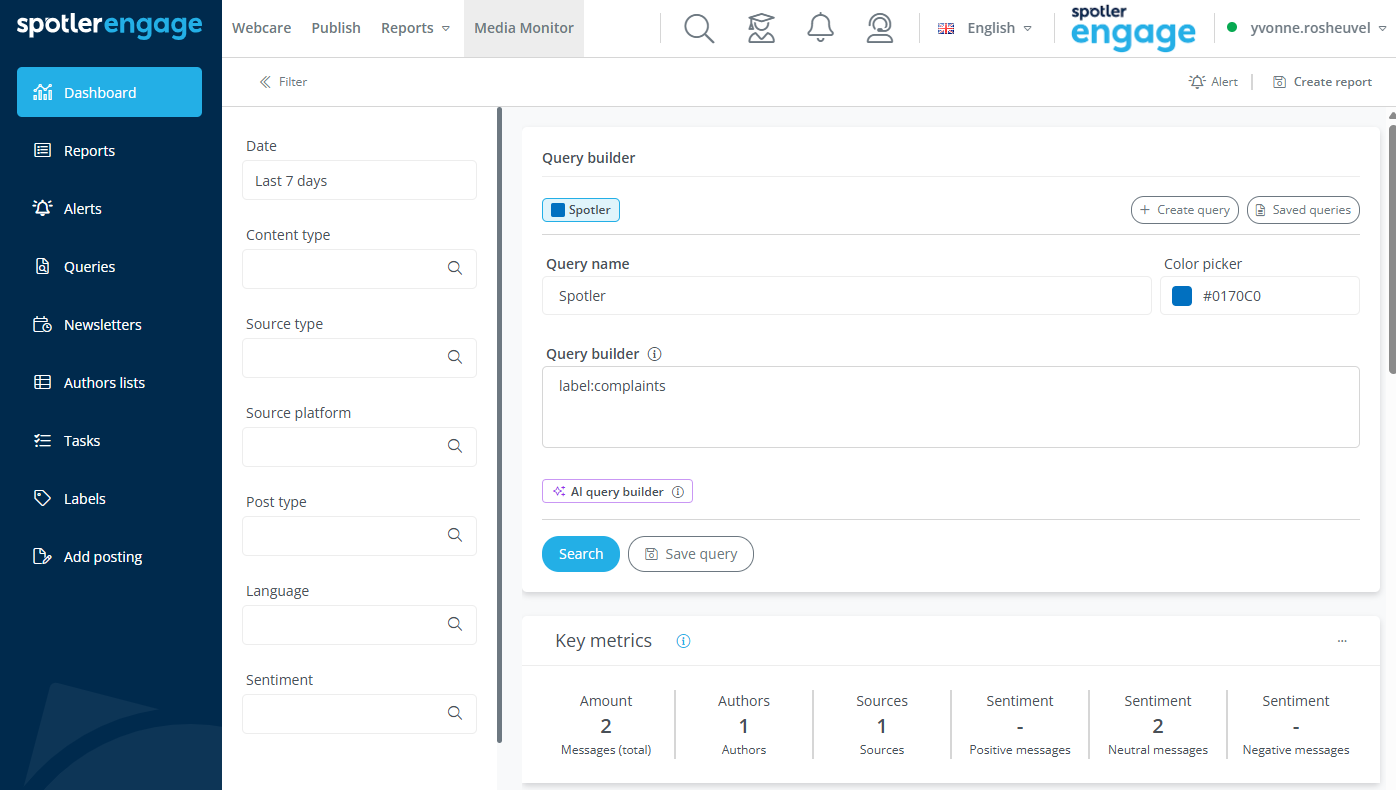Open the Key metrics three-dot menu
This screenshot has width=1396, height=790.
[1342, 641]
